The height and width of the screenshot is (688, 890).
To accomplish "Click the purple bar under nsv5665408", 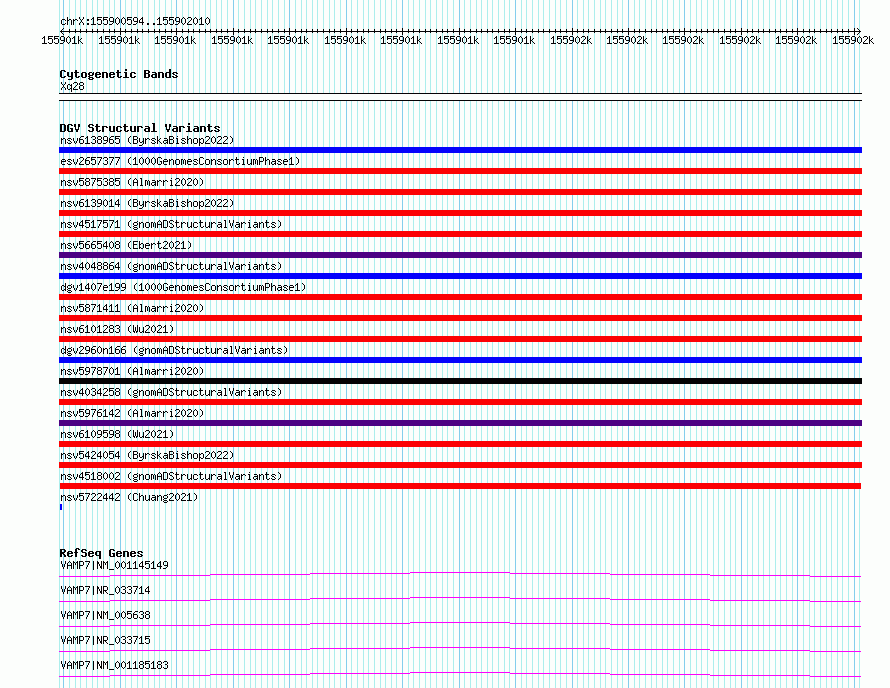I will (x=460, y=255).
